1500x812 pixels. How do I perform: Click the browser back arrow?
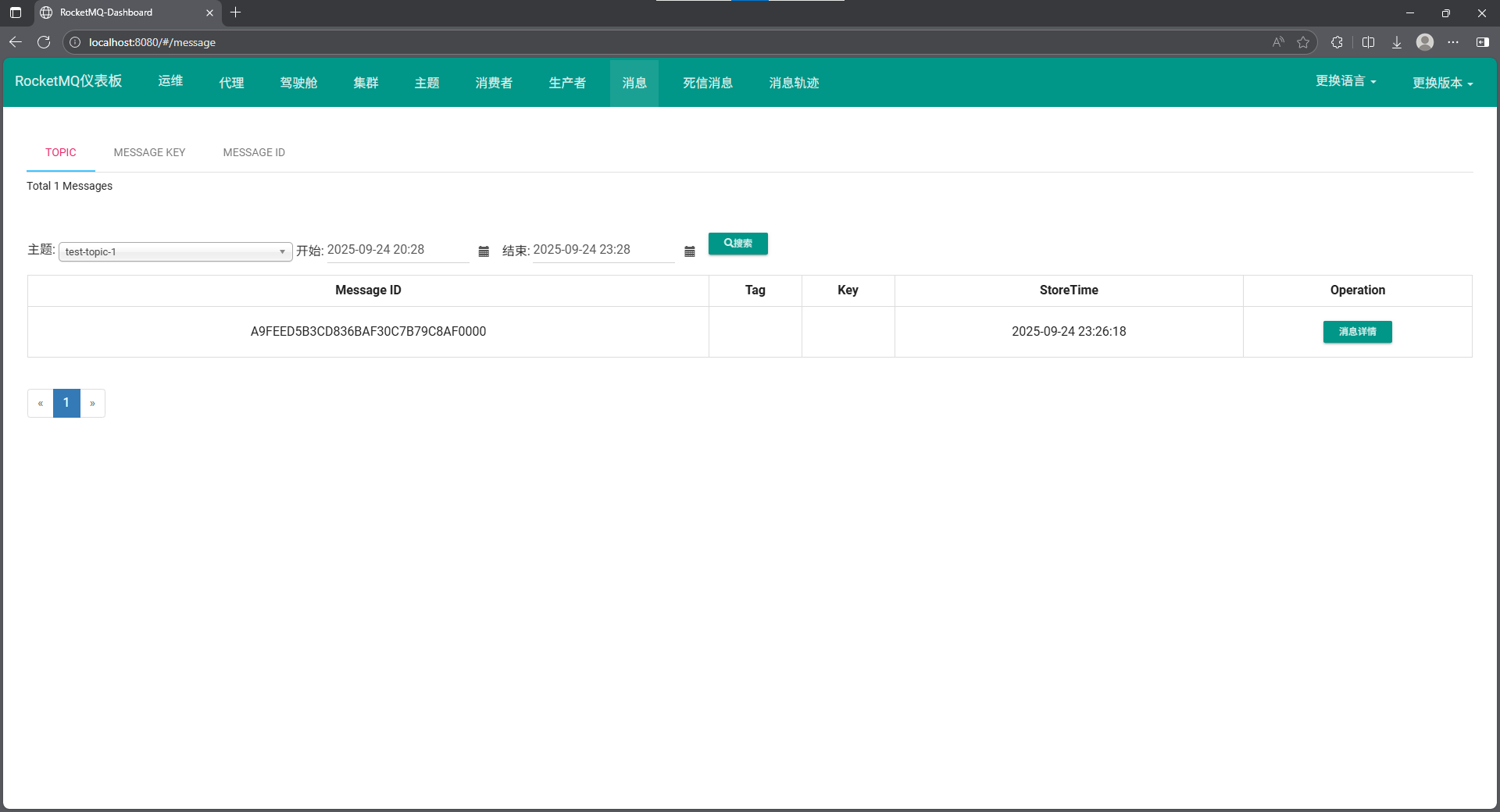pos(16,42)
